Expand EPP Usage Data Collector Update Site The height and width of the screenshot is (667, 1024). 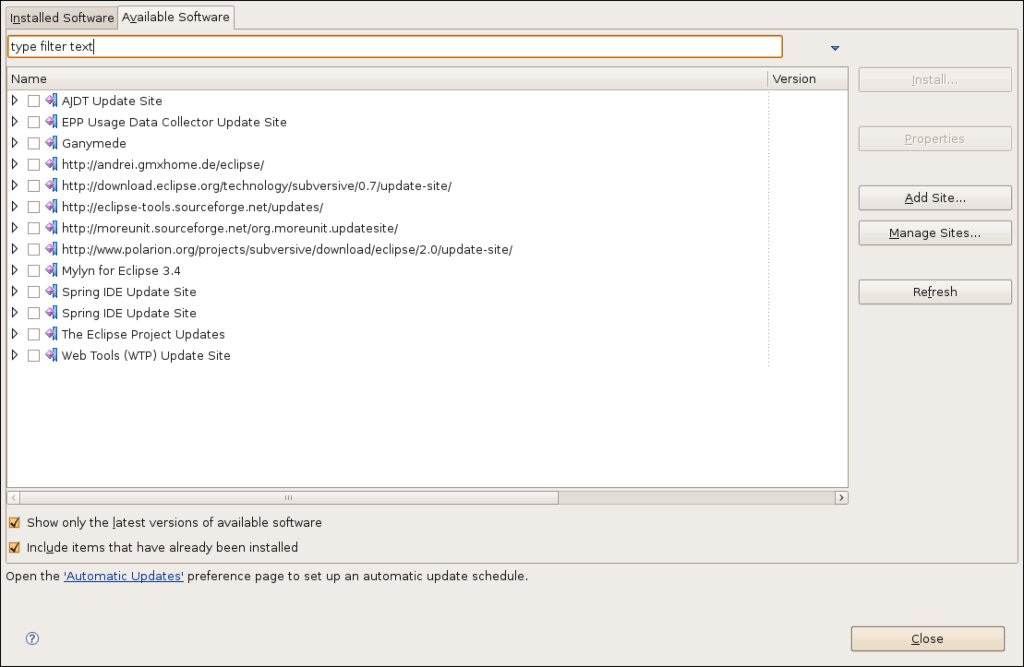coord(15,122)
